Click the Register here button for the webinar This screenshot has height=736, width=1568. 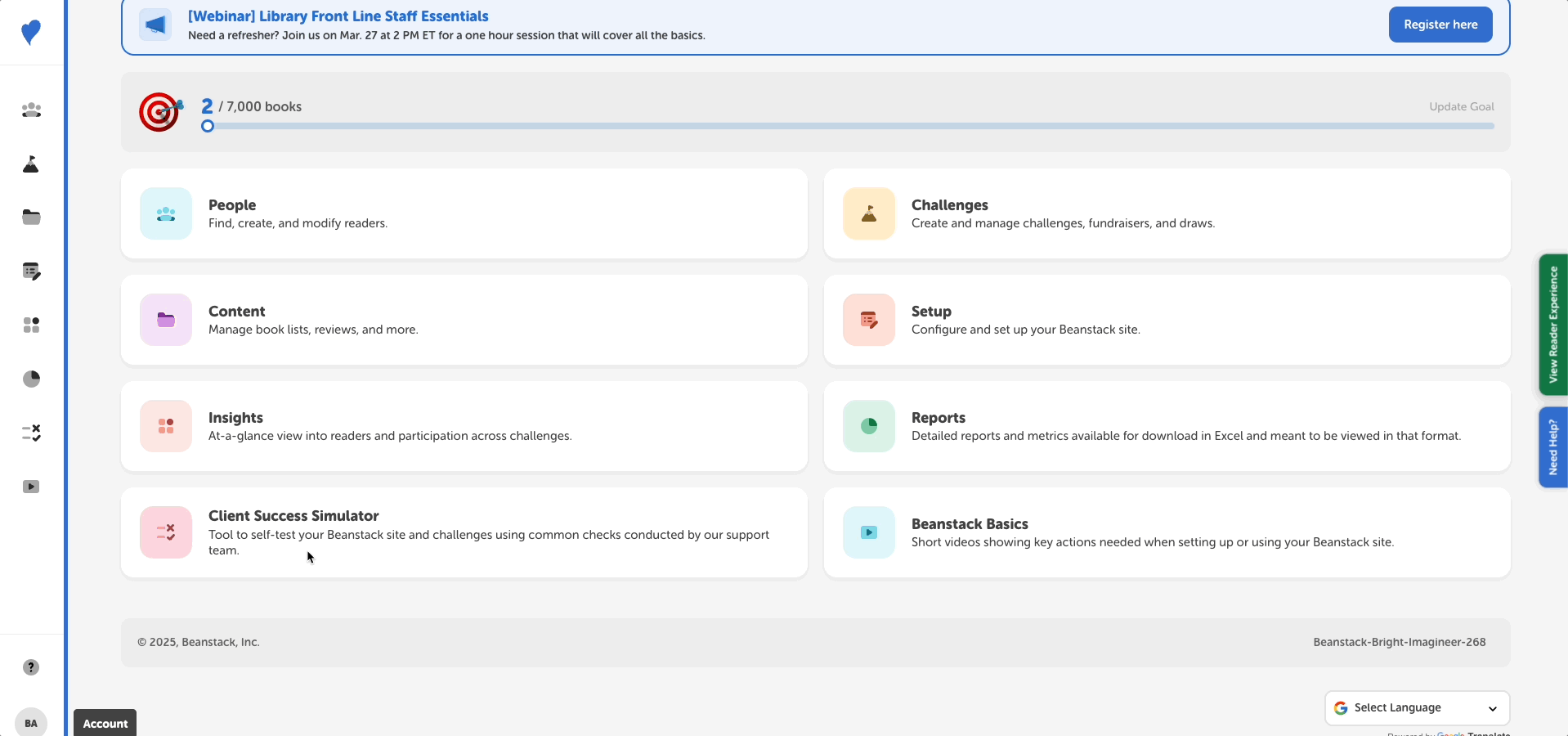click(x=1439, y=25)
